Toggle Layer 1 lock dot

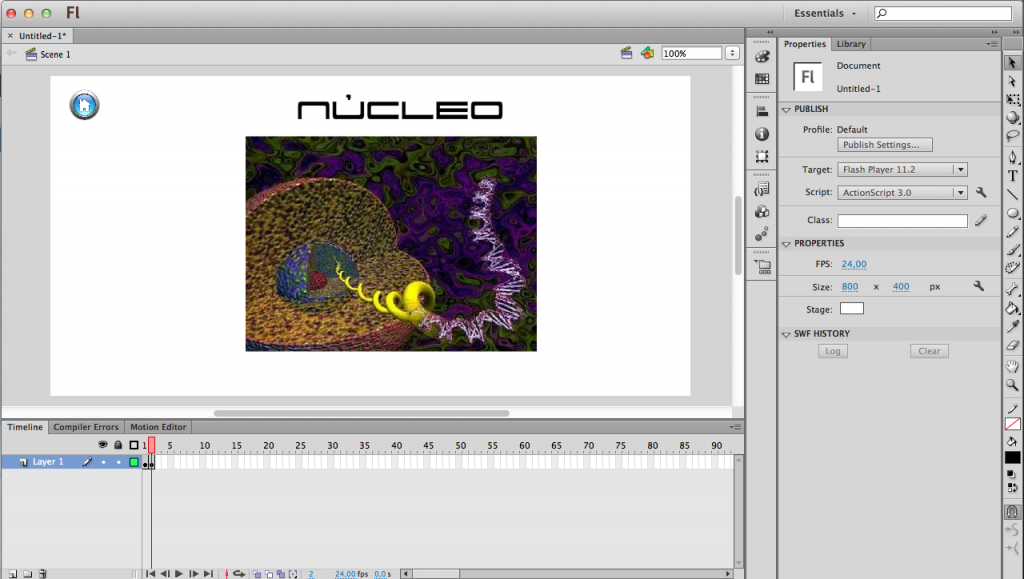pyautogui.click(x=119, y=462)
